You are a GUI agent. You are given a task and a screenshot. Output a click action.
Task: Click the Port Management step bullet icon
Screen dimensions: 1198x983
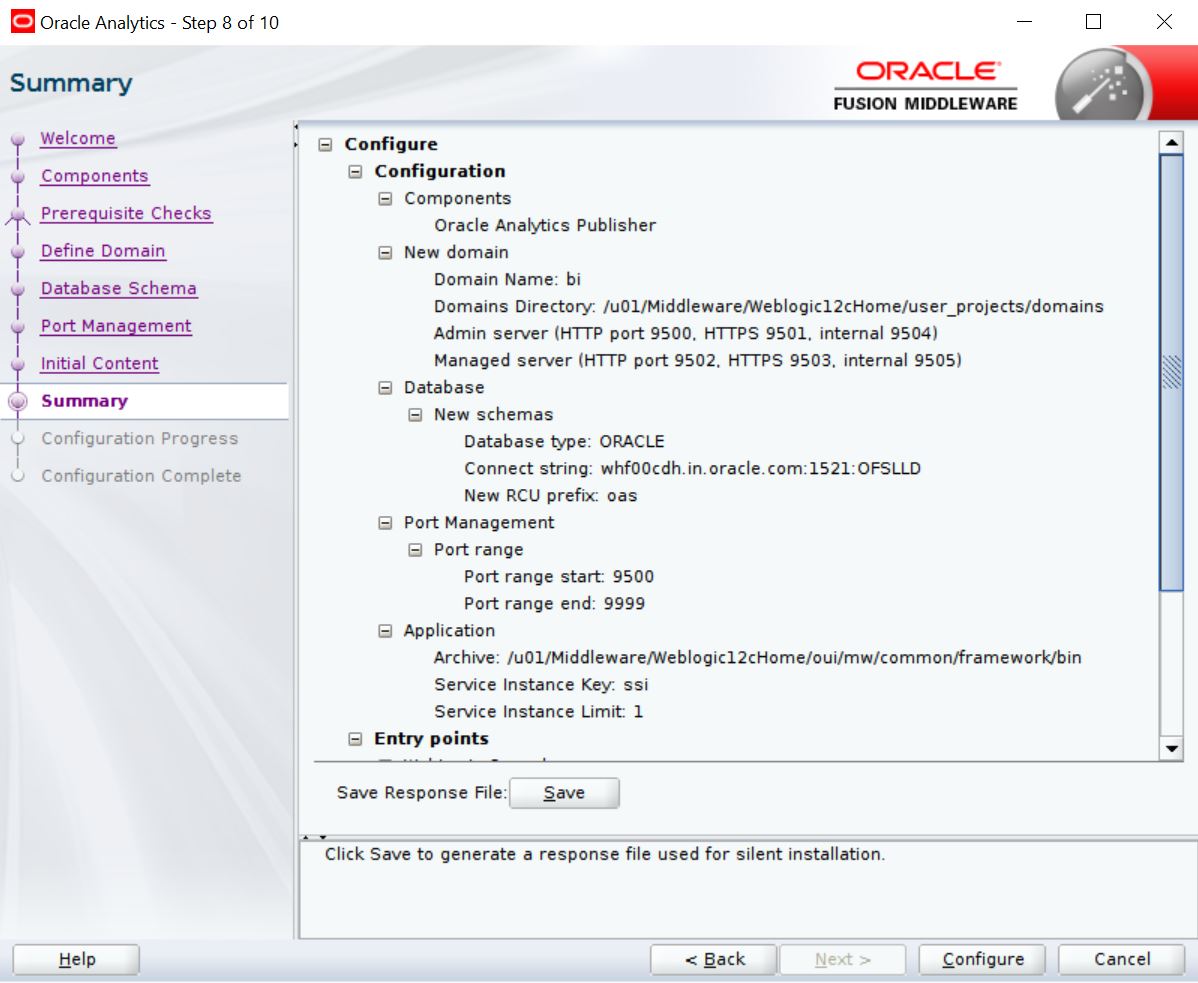[18, 327]
